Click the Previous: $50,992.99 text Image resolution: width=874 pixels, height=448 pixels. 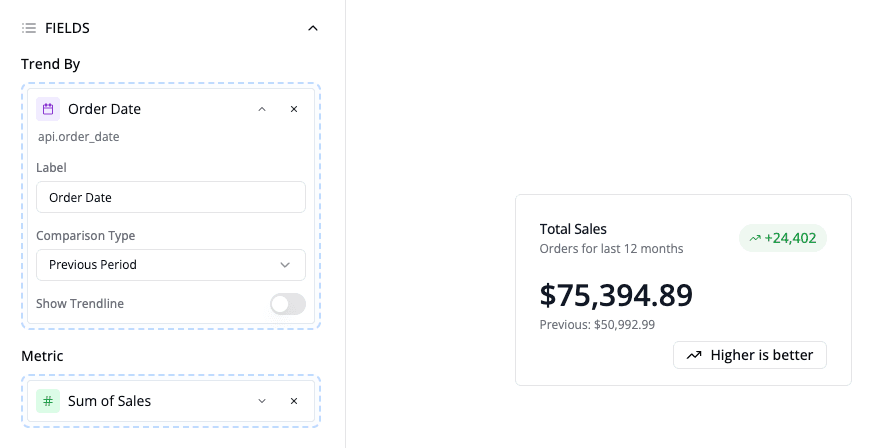(x=597, y=325)
